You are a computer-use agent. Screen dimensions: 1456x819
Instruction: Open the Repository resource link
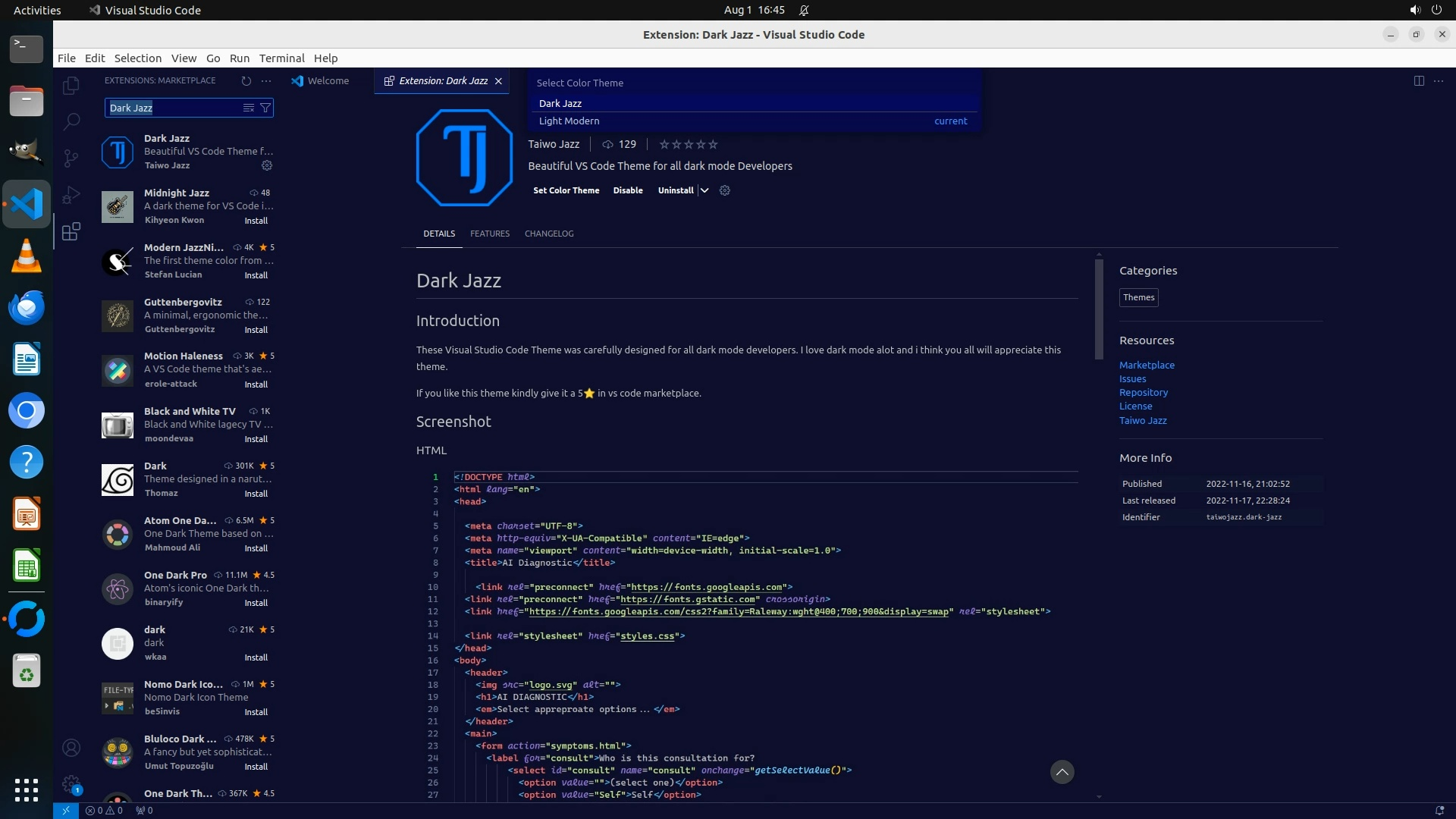pyautogui.click(x=1143, y=392)
